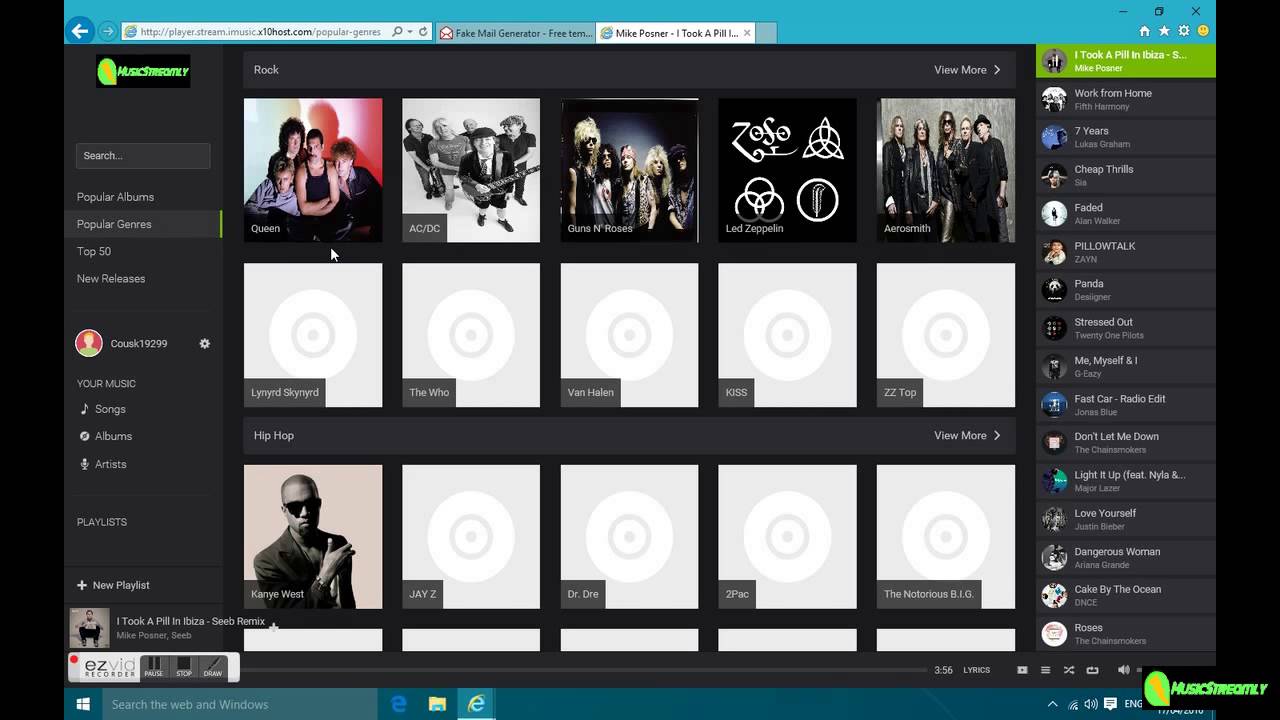Screen dimensions: 1280x720
Task: Open the 2Pac tile
Action: coord(787,536)
